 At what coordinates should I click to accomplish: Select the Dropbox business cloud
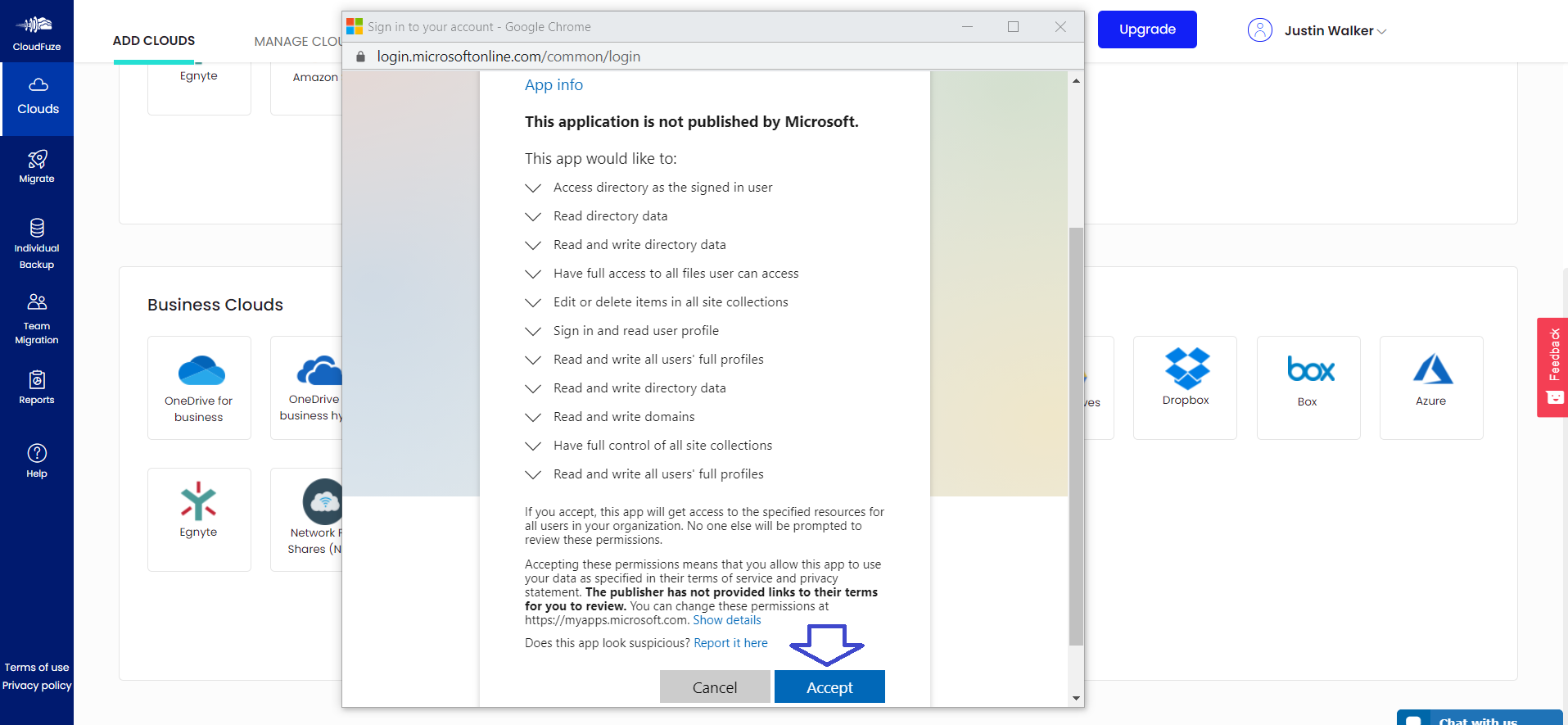tap(1185, 387)
